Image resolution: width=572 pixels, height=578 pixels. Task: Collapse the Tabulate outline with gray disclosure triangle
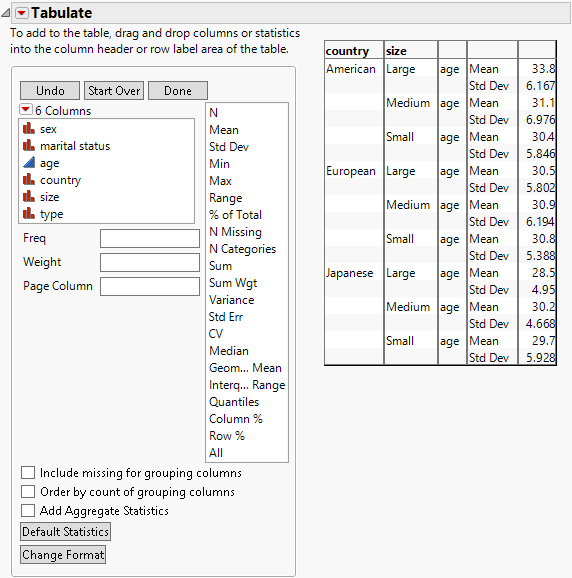6,13
